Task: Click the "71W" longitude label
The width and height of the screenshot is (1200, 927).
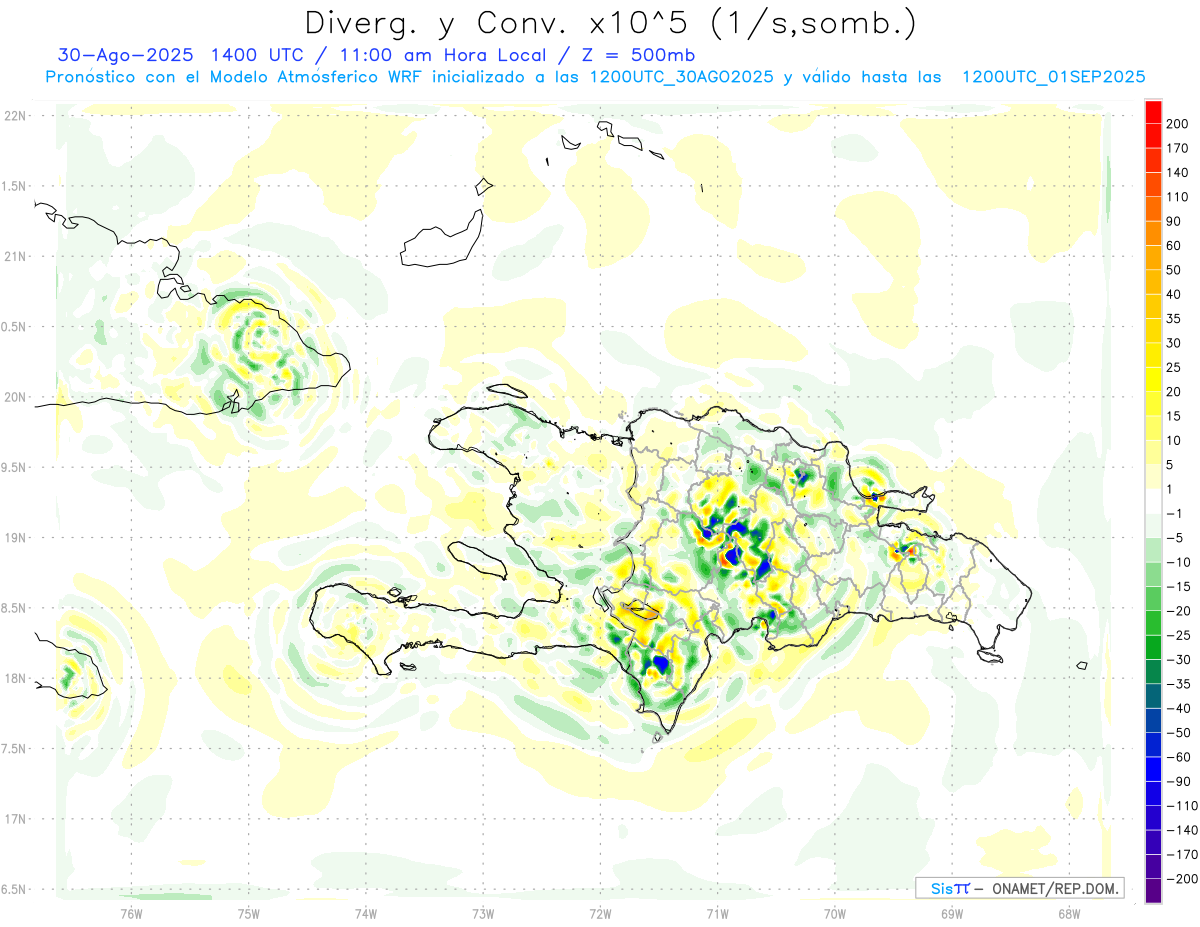Action: point(717,913)
